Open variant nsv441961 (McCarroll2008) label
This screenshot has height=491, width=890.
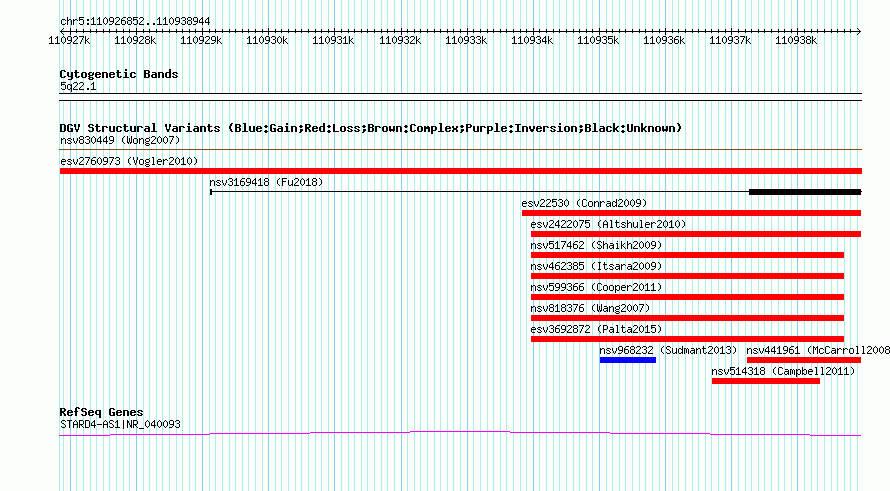(x=818, y=350)
